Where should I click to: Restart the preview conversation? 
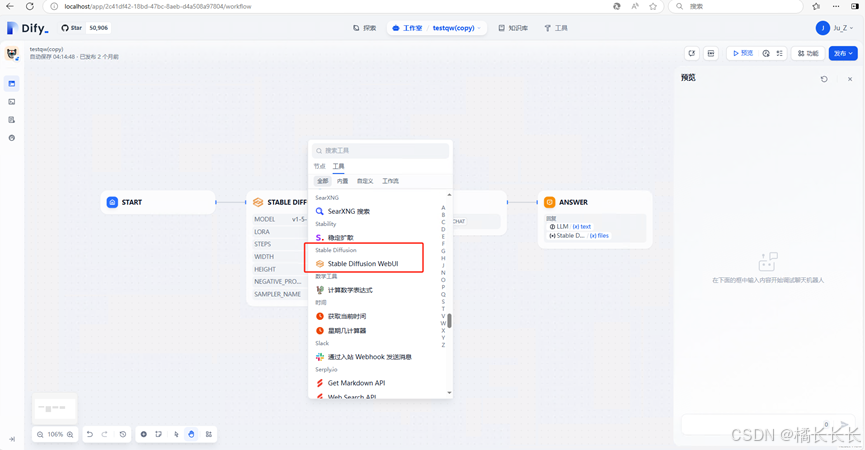tap(824, 79)
